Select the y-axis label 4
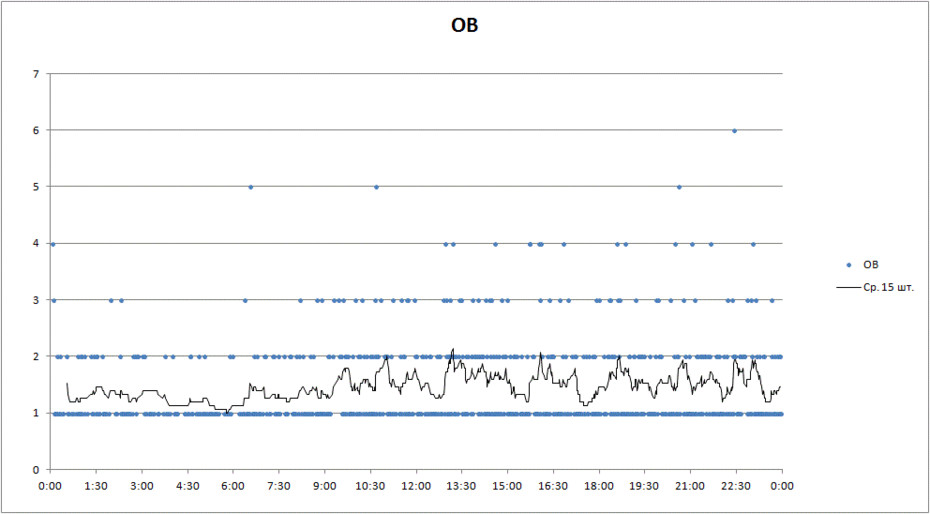This screenshot has width=930, height=514. point(36,244)
